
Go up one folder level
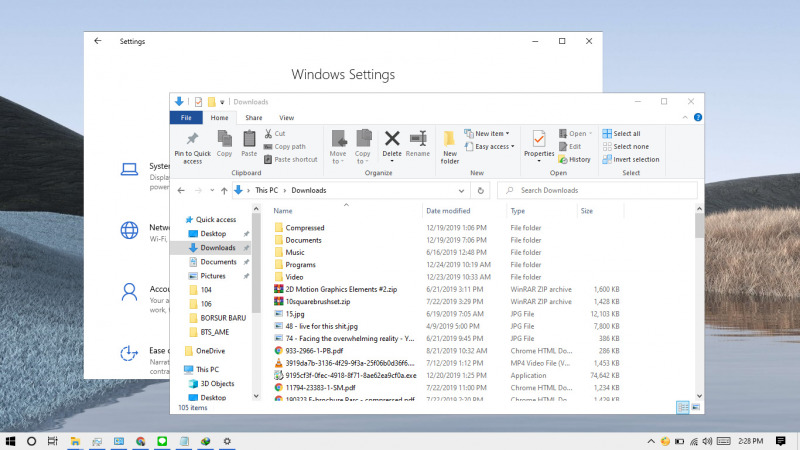click(x=224, y=190)
